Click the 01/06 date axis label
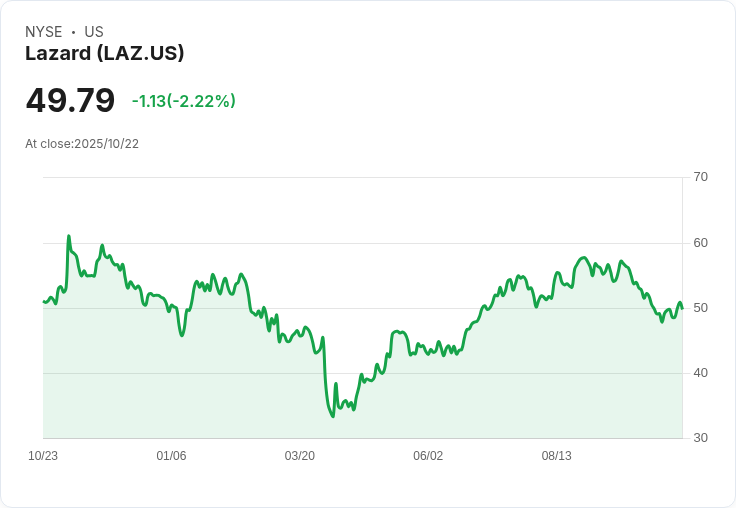The height and width of the screenshot is (508, 736). 171,456
